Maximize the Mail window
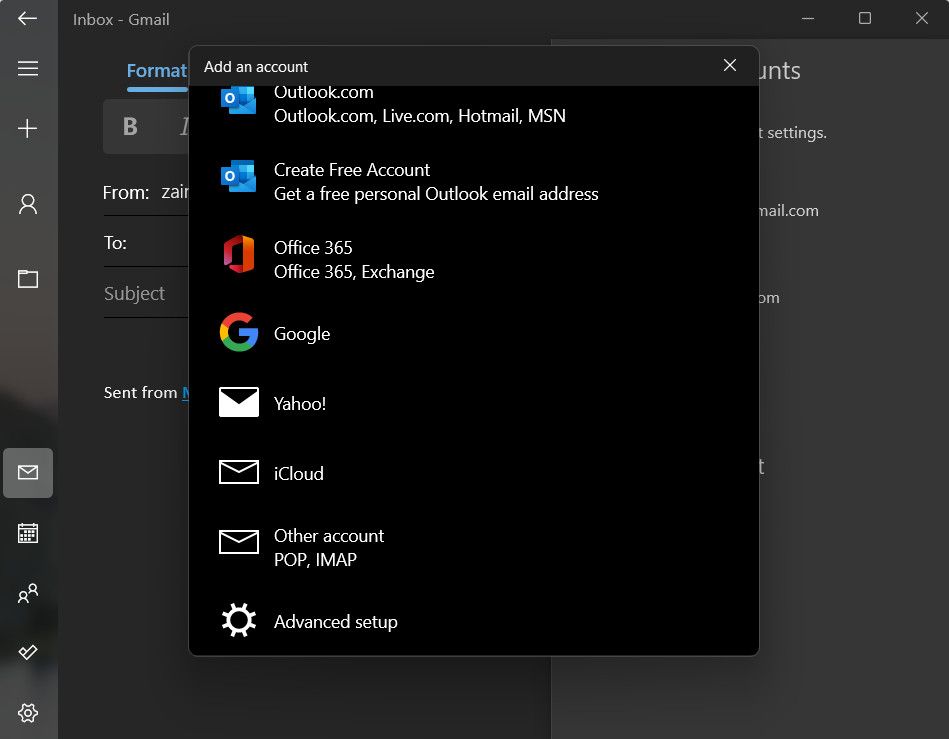 (x=865, y=19)
